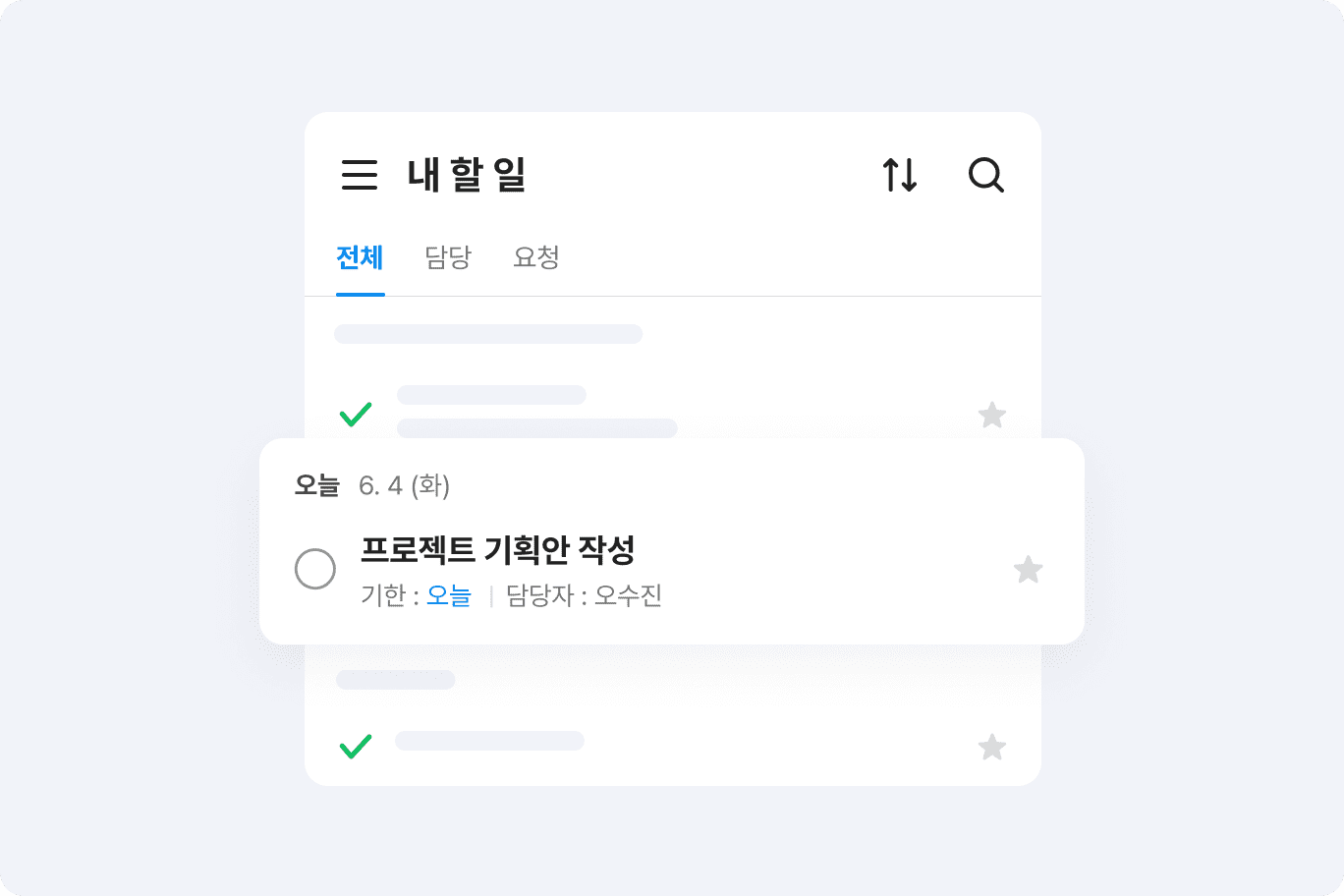Open search with the magnifier icon
Screen dimensions: 1344x896
tap(985, 175)
